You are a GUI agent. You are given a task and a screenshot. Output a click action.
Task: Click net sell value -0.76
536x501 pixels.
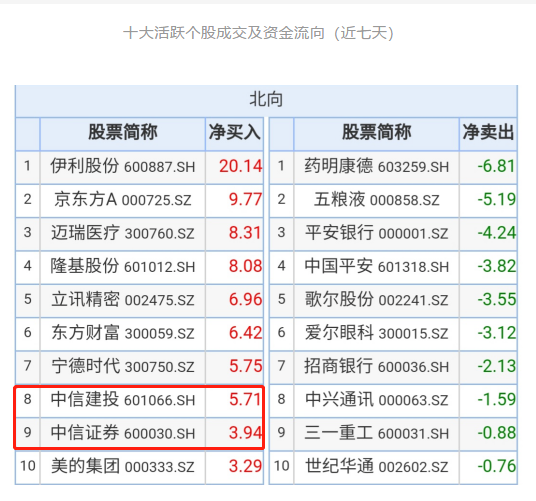pos(497,466)
